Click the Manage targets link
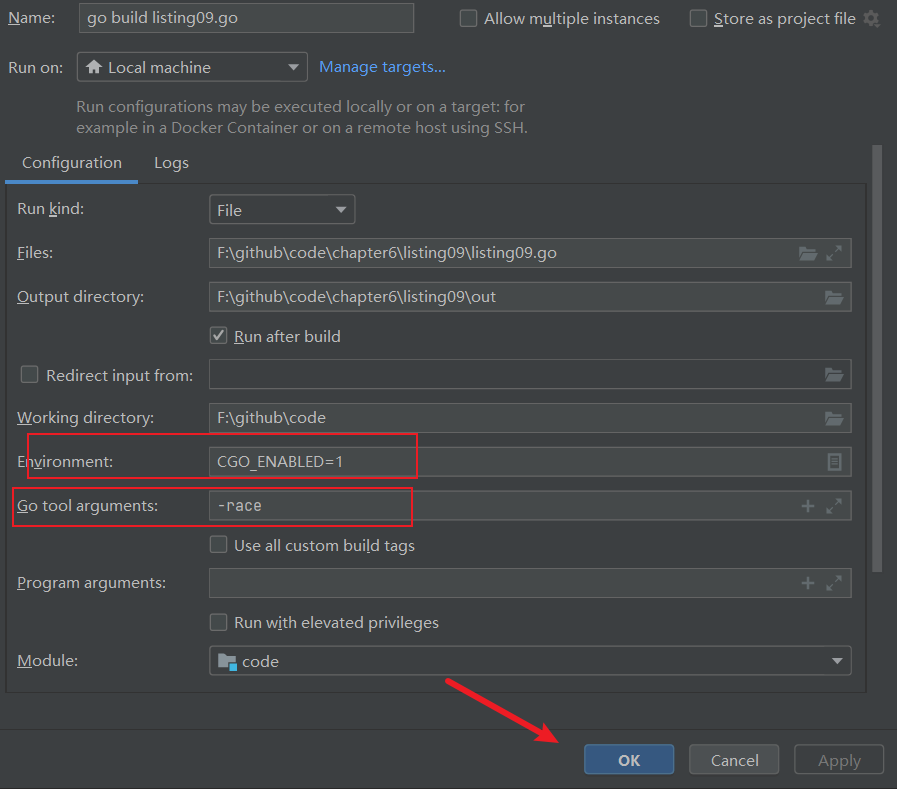This screenshot has height=789, width=897. tap(382, 67)
